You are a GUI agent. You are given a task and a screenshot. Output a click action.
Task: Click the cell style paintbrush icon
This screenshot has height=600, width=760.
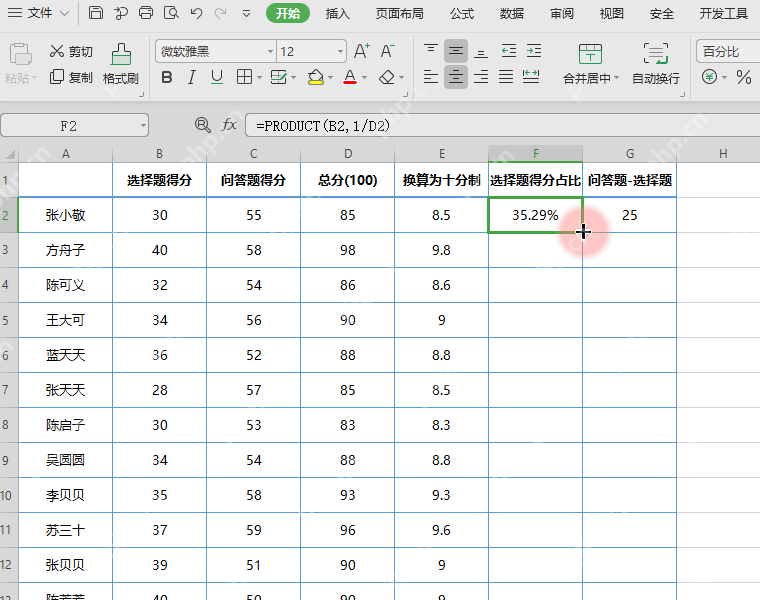[x=278, y=77]
